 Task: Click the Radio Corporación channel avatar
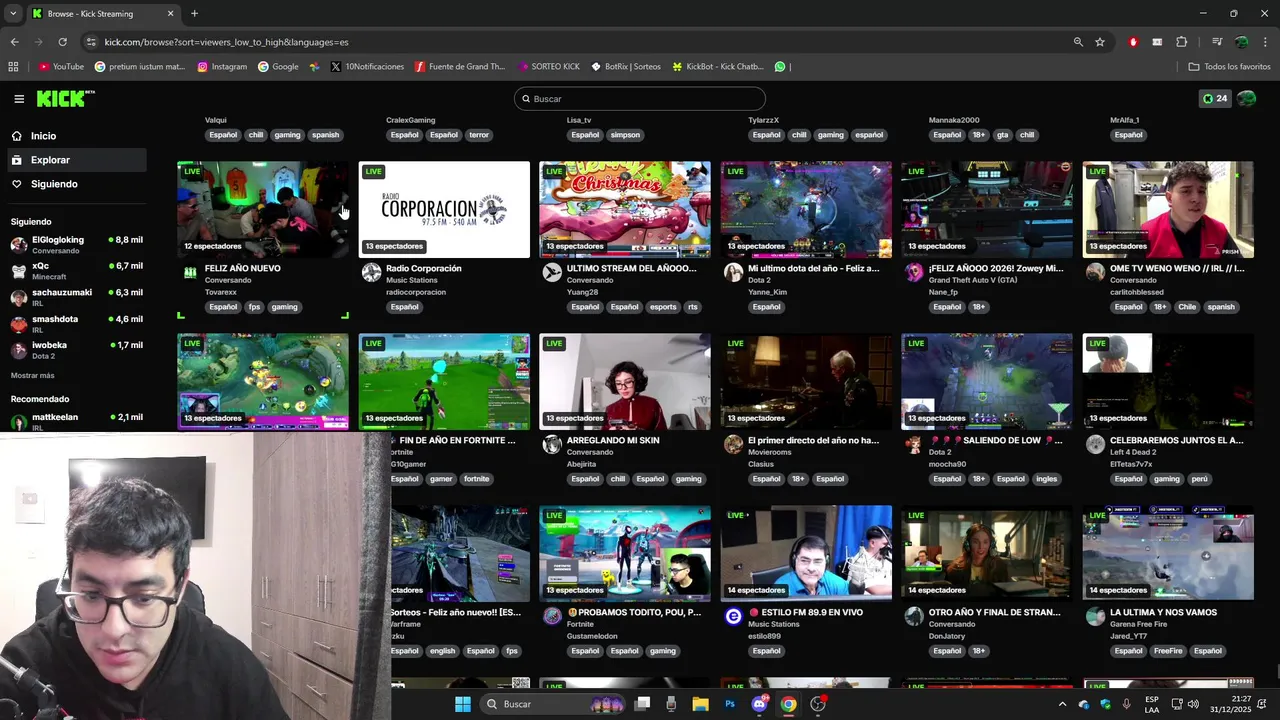(x=371, y=273)
